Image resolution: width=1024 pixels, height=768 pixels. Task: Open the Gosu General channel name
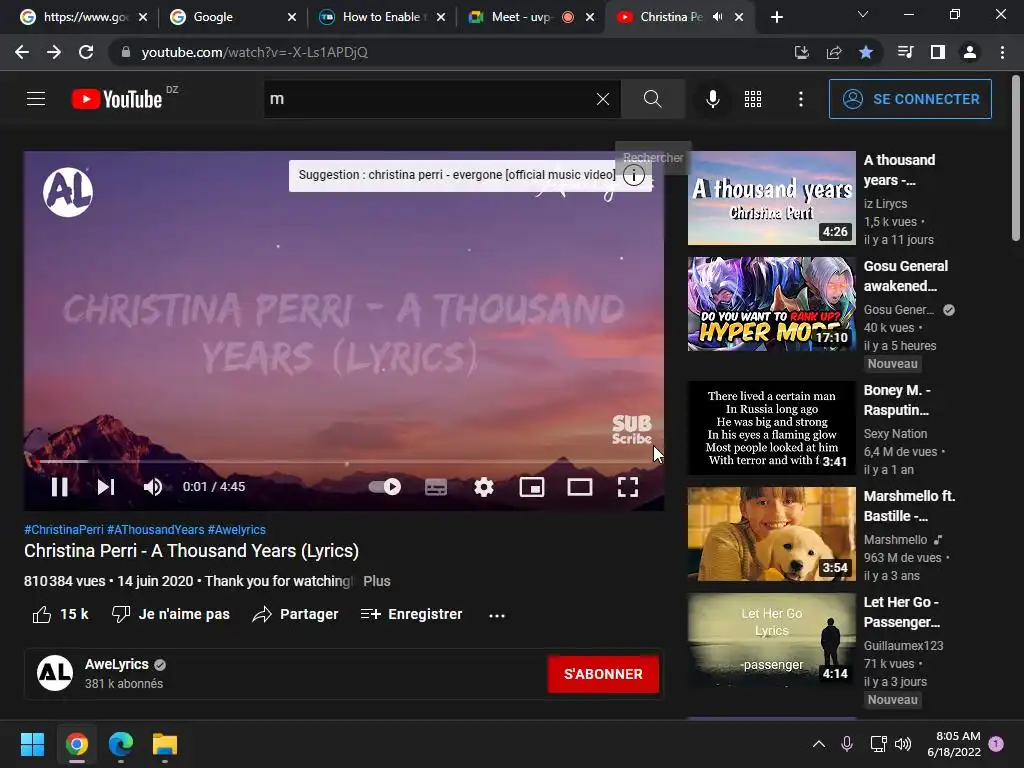pyautogui.click(x=899, y=310)
